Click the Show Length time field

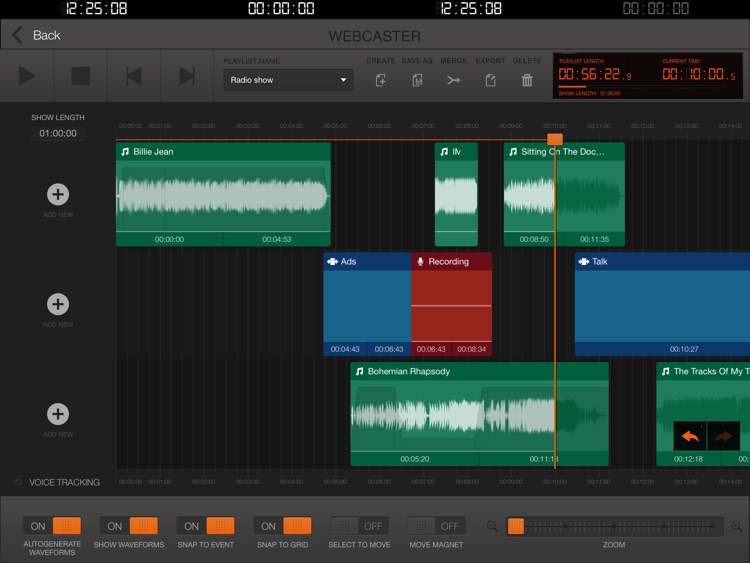tap(58, 133)
